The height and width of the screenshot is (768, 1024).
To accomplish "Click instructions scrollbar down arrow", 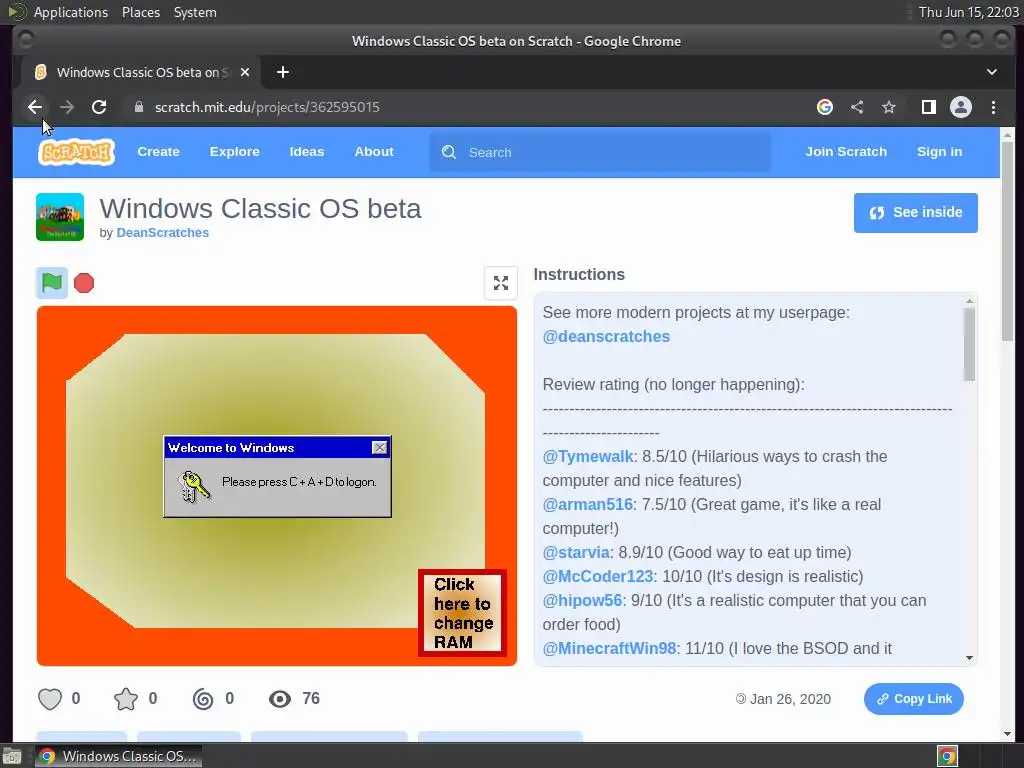I will click(969, 658).
